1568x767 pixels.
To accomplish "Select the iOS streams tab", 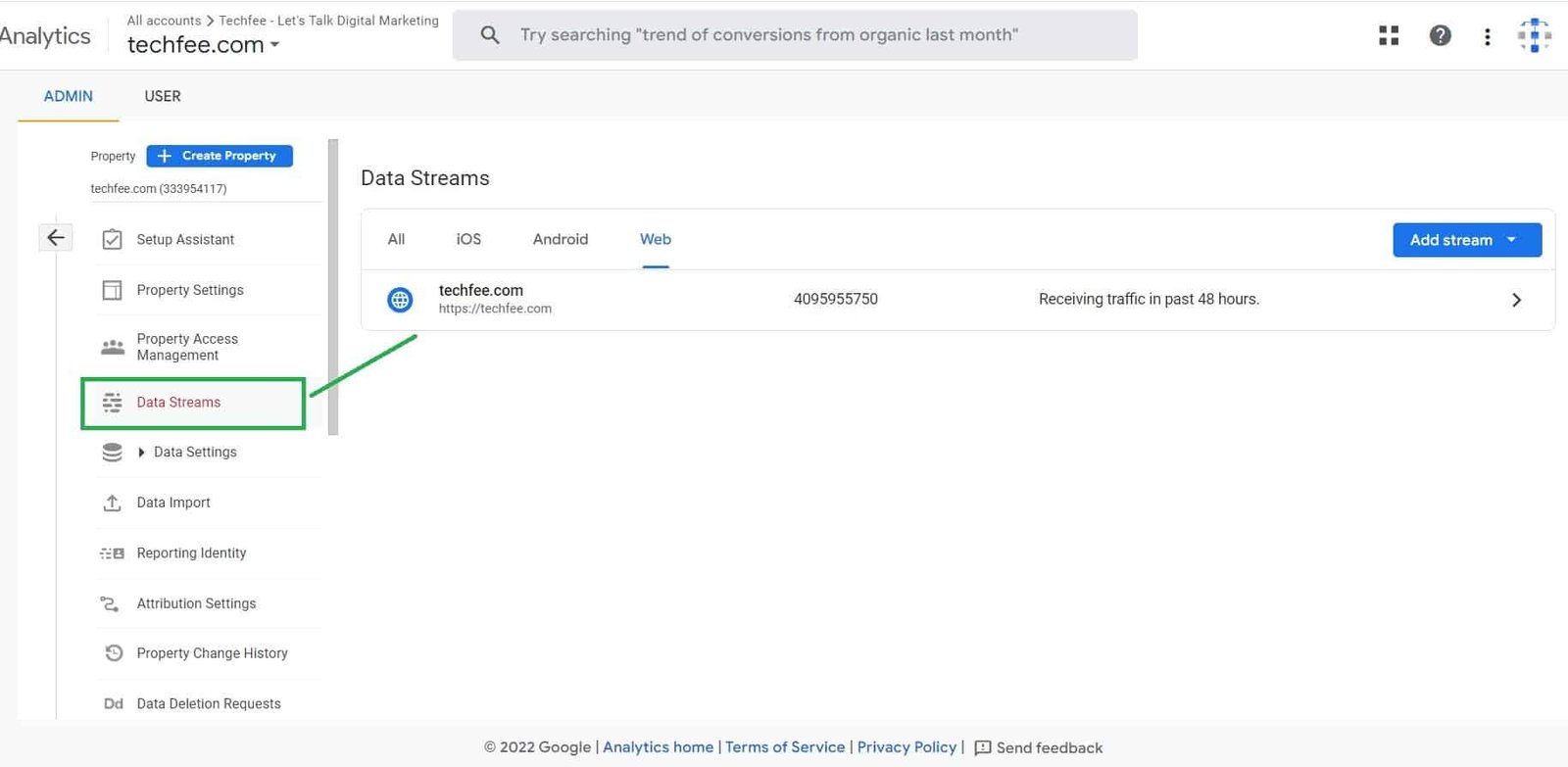I will (x=468, y=239).
